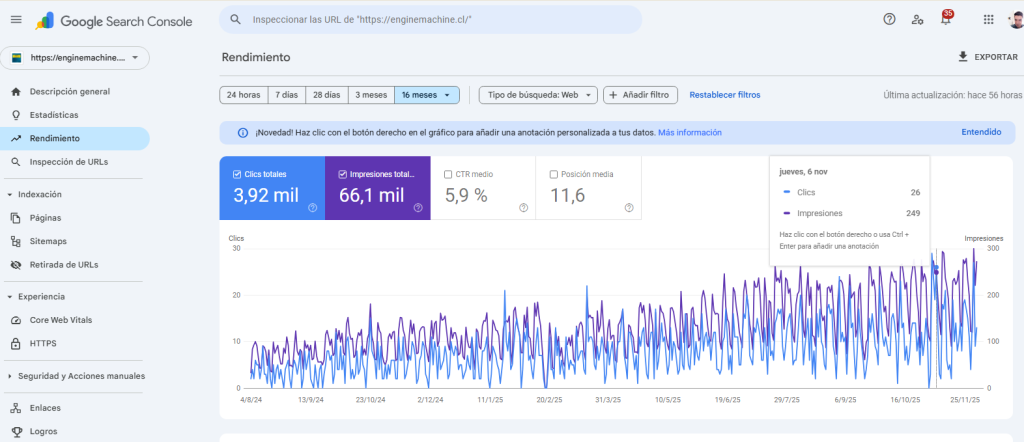Open the Google apps grid
This screenshot has height=442, width=1024.
pyautogui.click(x=988, y=19)
